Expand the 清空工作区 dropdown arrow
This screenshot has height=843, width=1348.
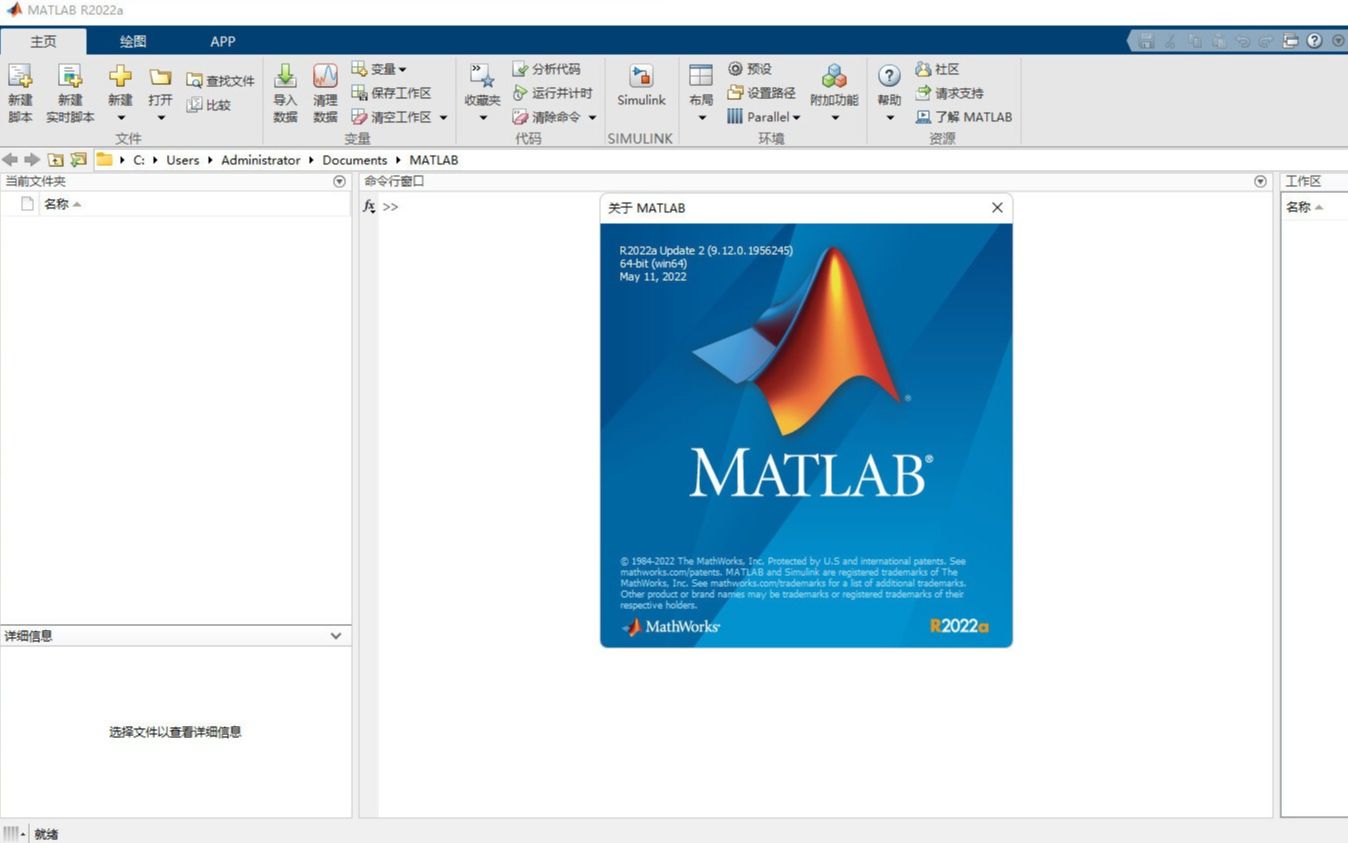click(x=443, y=118)
